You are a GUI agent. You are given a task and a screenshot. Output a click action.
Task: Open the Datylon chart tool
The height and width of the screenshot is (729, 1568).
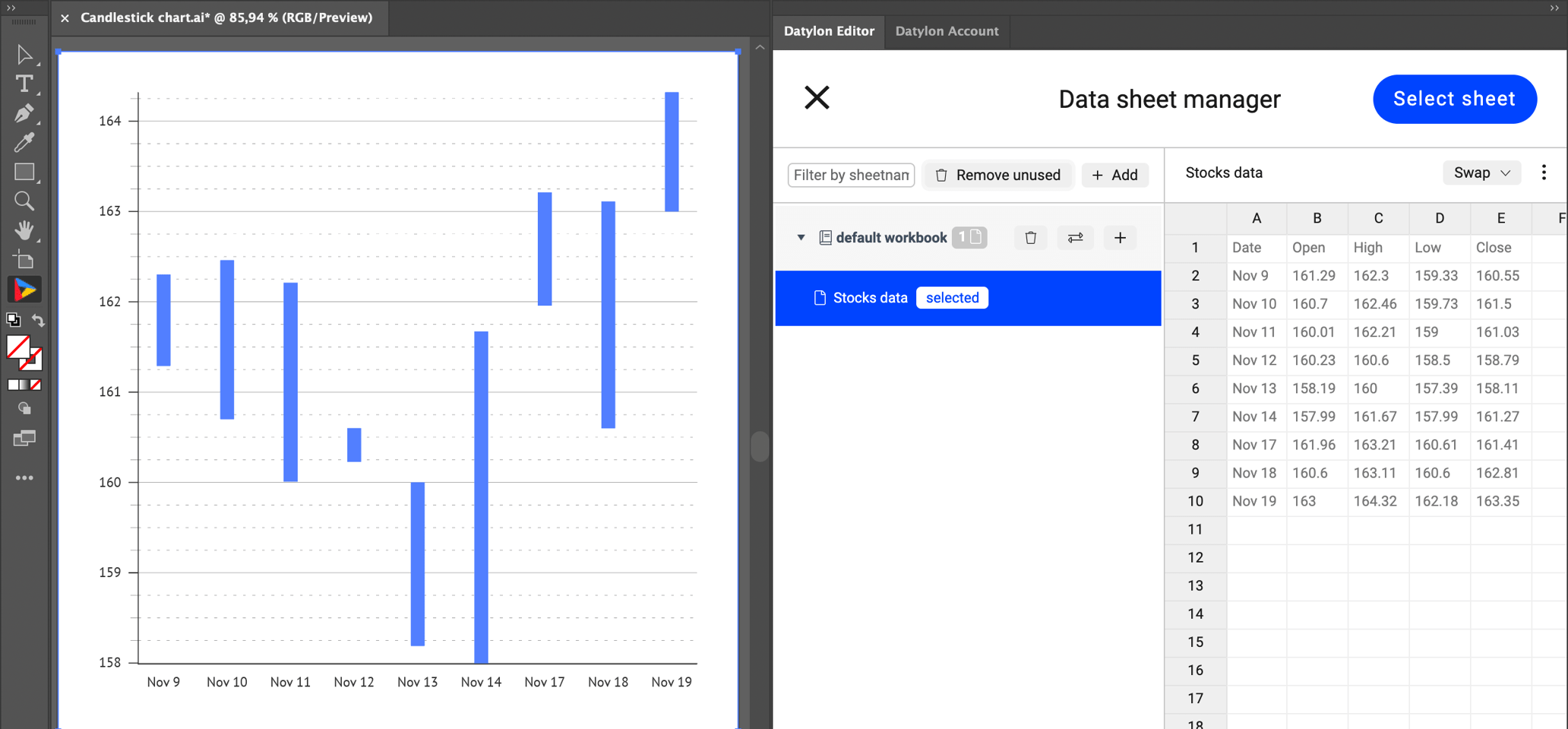tap(24, 289)
